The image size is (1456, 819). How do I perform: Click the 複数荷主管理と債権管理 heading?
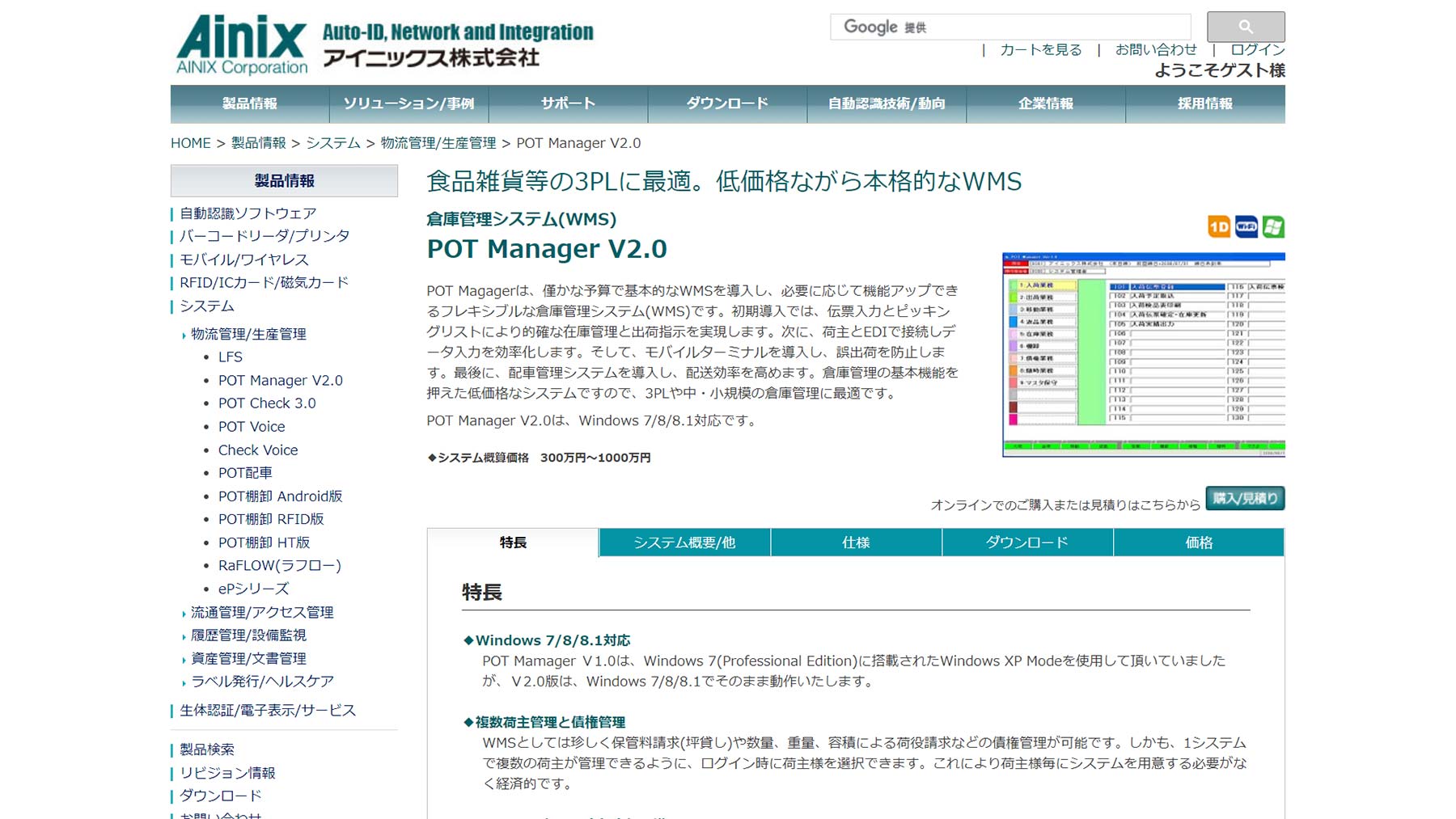550,722
